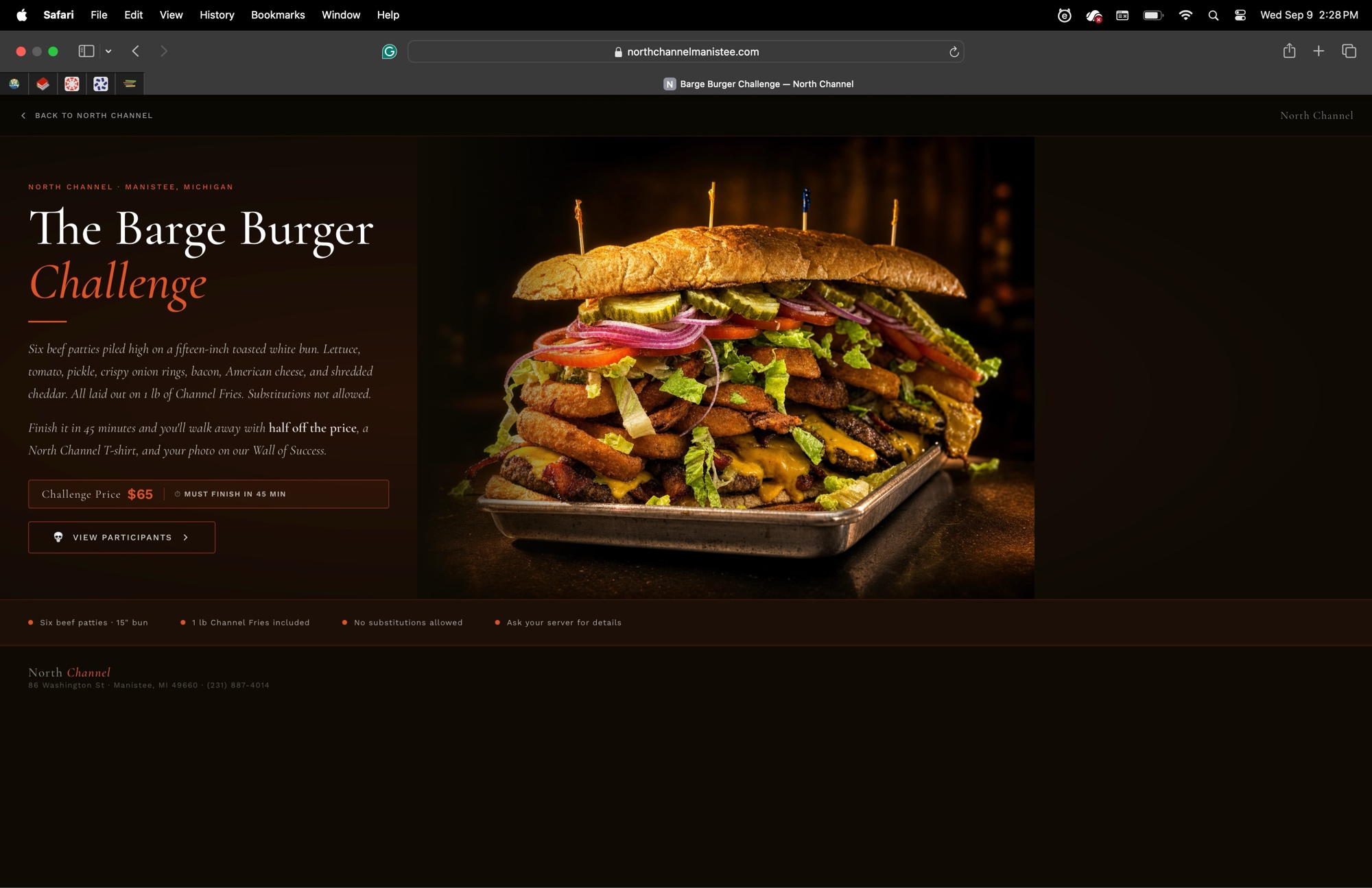Click the lock icon in the address bar
1372x888 pixels.
(618, 52)
